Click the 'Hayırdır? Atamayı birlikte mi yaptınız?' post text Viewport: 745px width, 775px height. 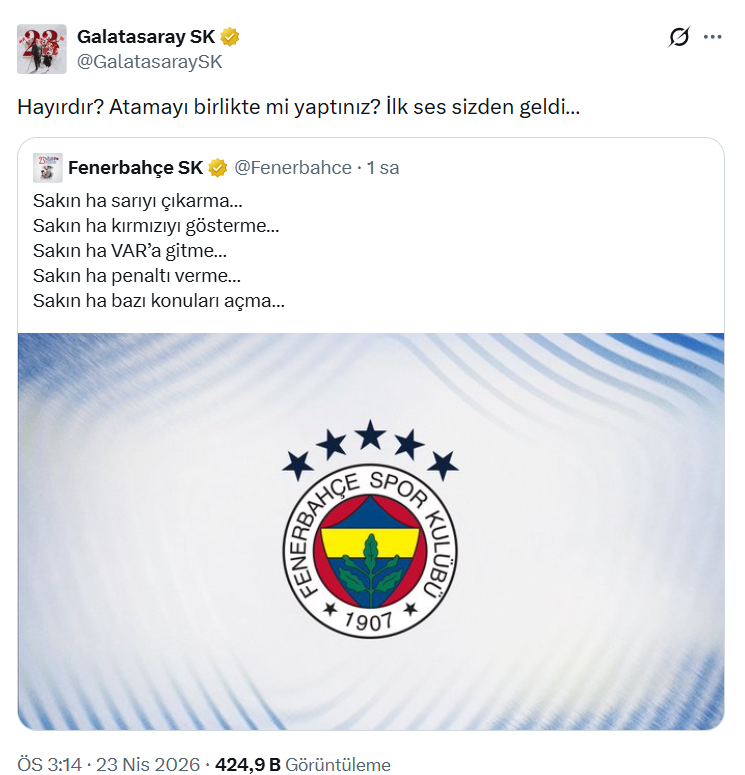tap(199, 107)
